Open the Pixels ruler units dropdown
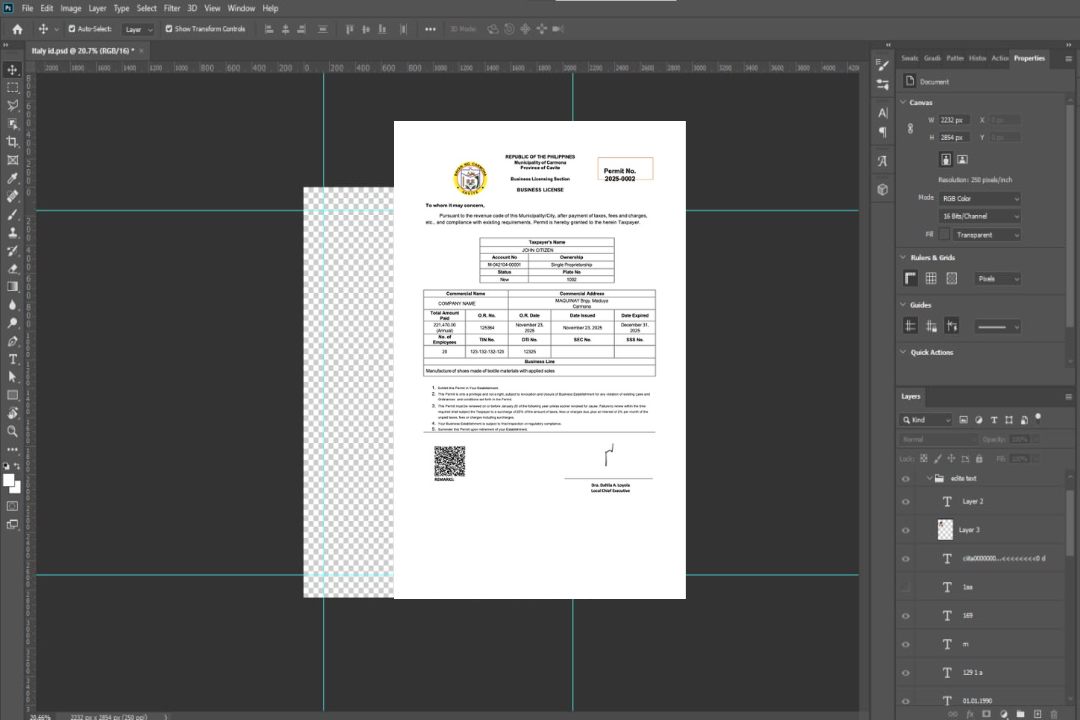The width and height of the screenshot is (1080, 720). (x=998, y=279)
